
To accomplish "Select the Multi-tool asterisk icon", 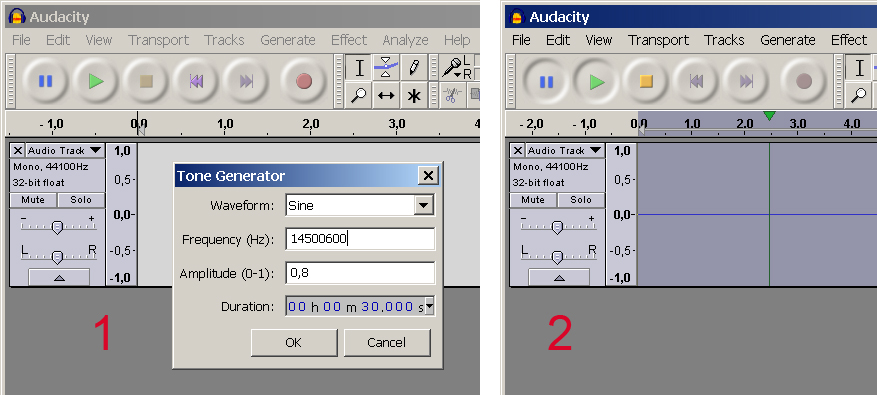I will (413, 95).
